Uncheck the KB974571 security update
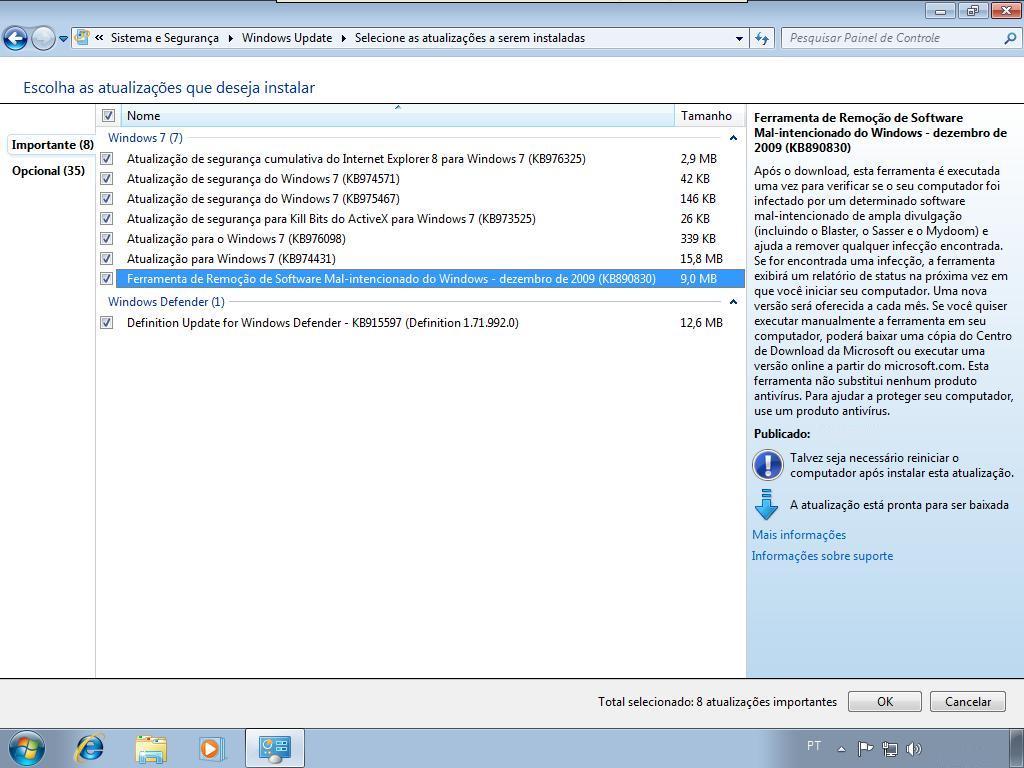The height and width of the screenshot is (768, 1024). tap(107, 179)
